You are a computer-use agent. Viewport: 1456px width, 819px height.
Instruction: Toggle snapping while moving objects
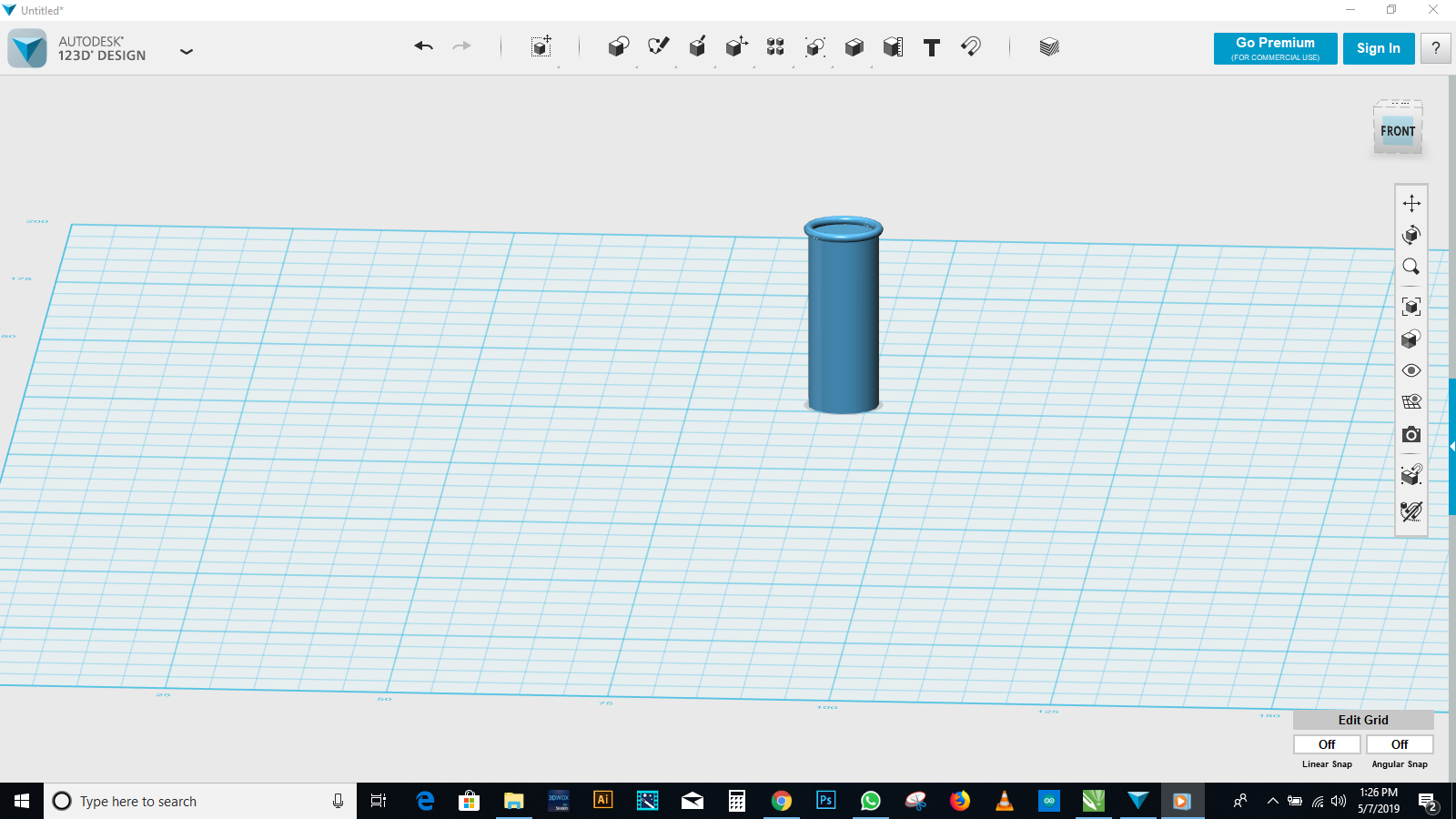(1411, 474)
